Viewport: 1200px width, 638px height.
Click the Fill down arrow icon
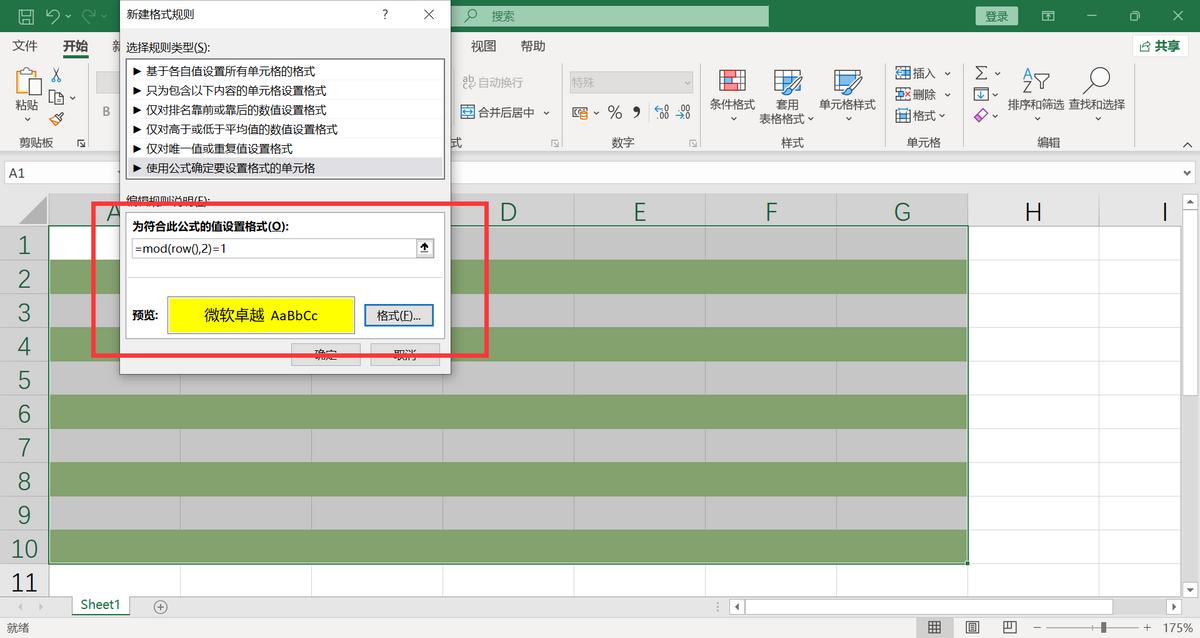(x=981, y=94)
